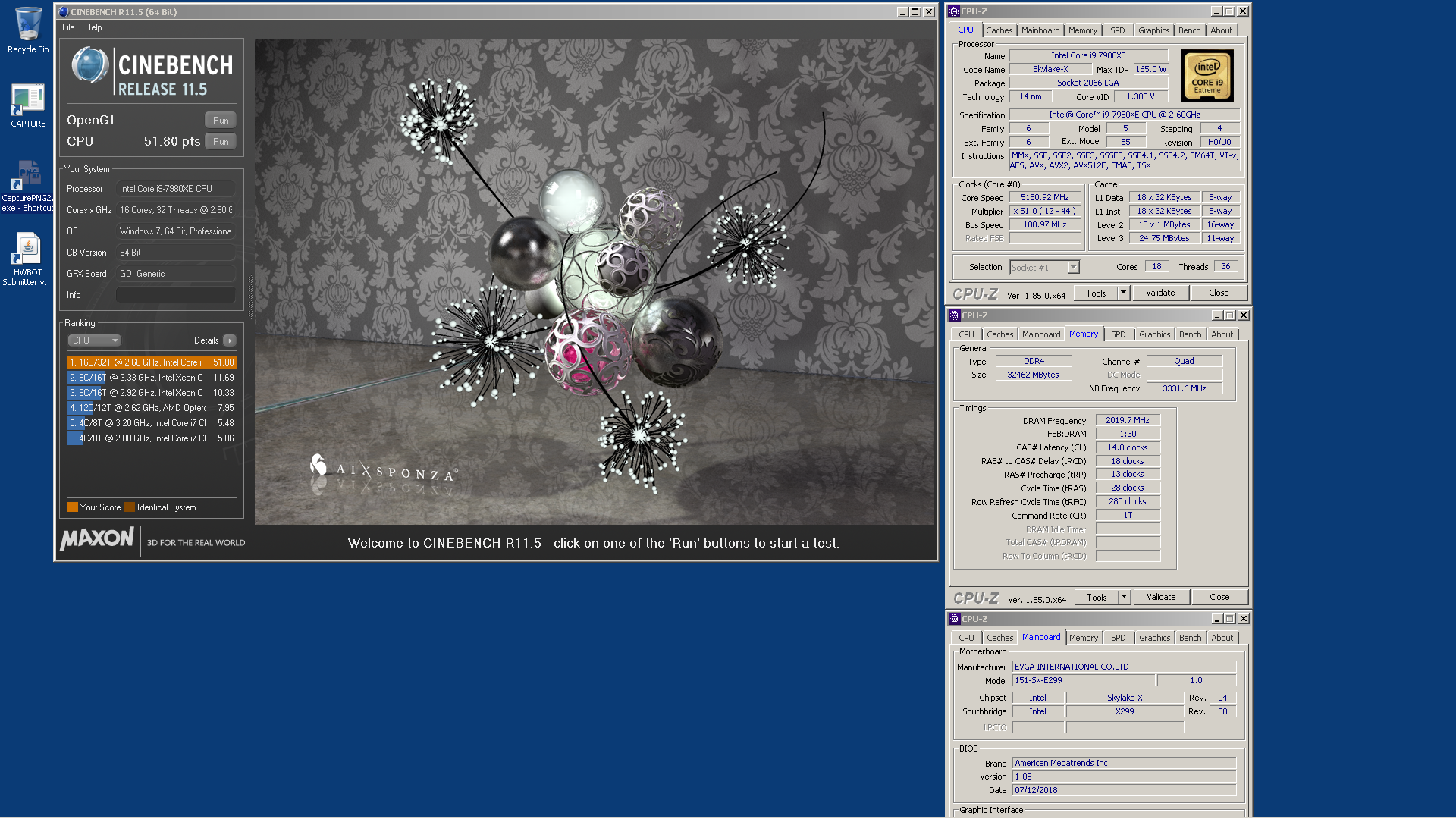The height and width of the screenshot is (819, 1456).
Task: Run the OpenGL benchmark
Action: click(221, 121)
